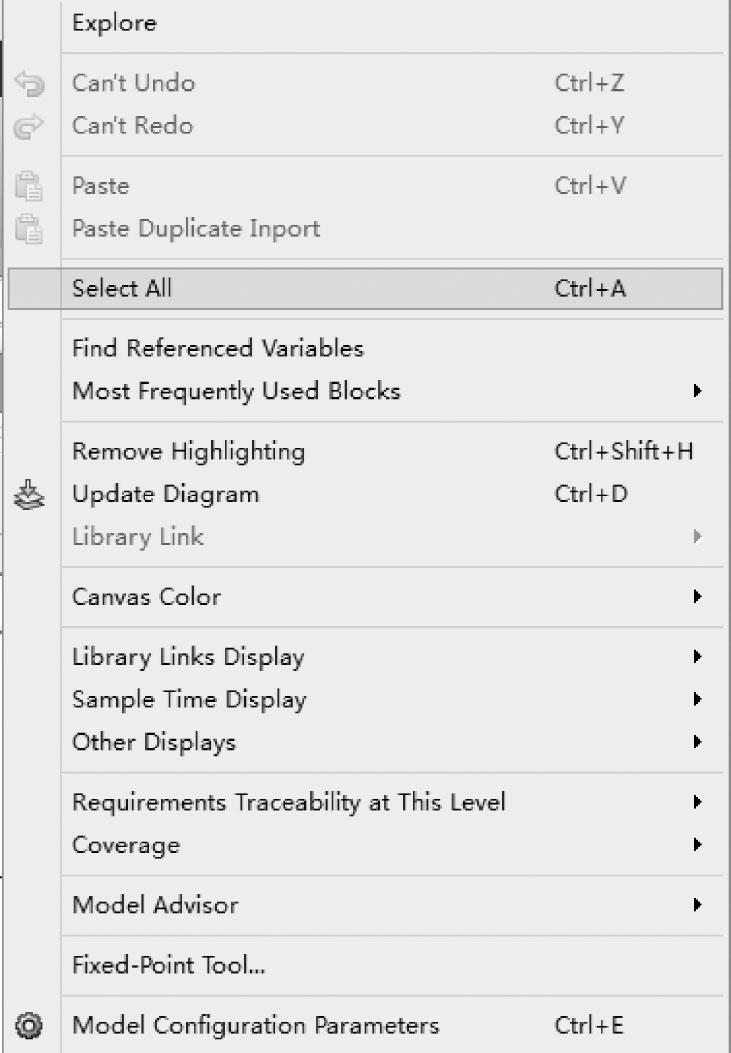Expand the Canvas Color submenu arrow
Screen dimensions: 731x1053
[x=697, y=596]
